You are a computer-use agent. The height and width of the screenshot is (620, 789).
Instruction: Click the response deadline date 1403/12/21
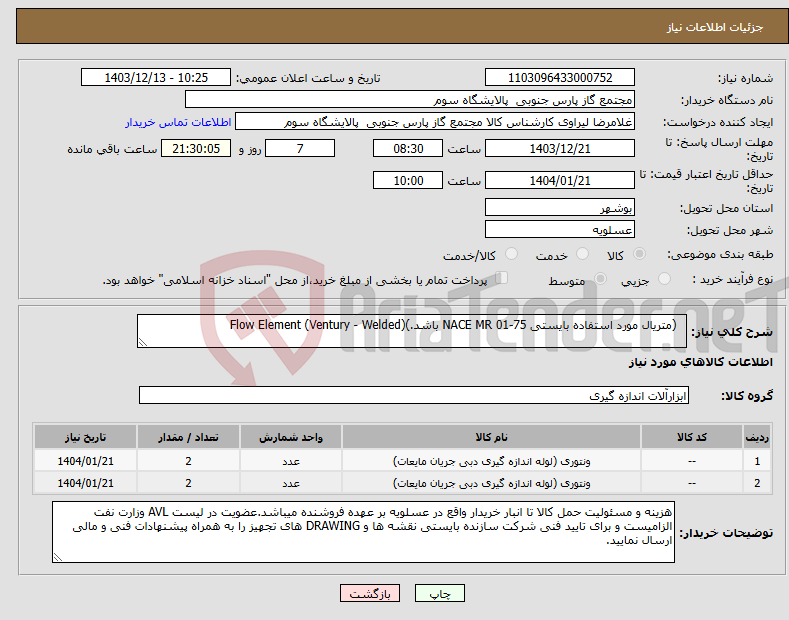[560, 148]
